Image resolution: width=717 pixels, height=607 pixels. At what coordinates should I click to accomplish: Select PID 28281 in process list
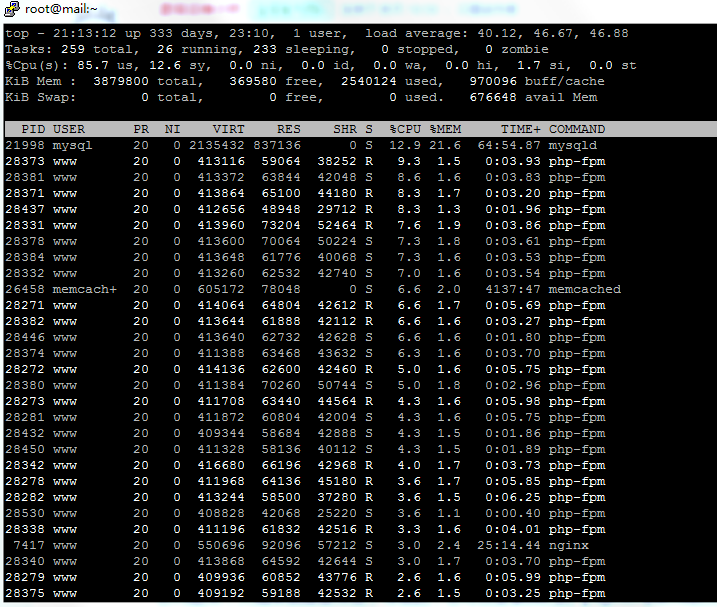25,418
